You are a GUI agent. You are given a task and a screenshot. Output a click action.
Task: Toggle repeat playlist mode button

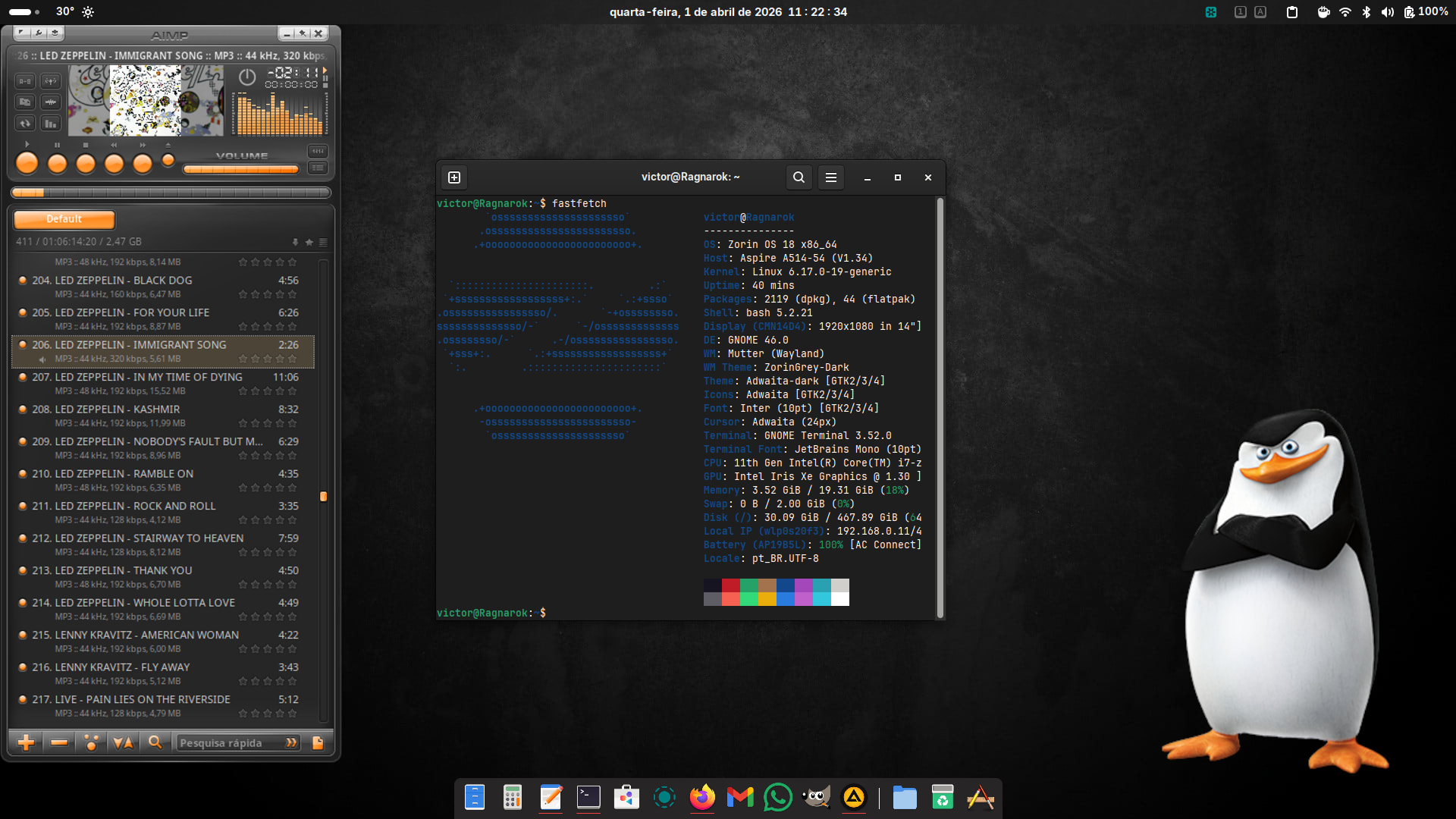(25, 123)
